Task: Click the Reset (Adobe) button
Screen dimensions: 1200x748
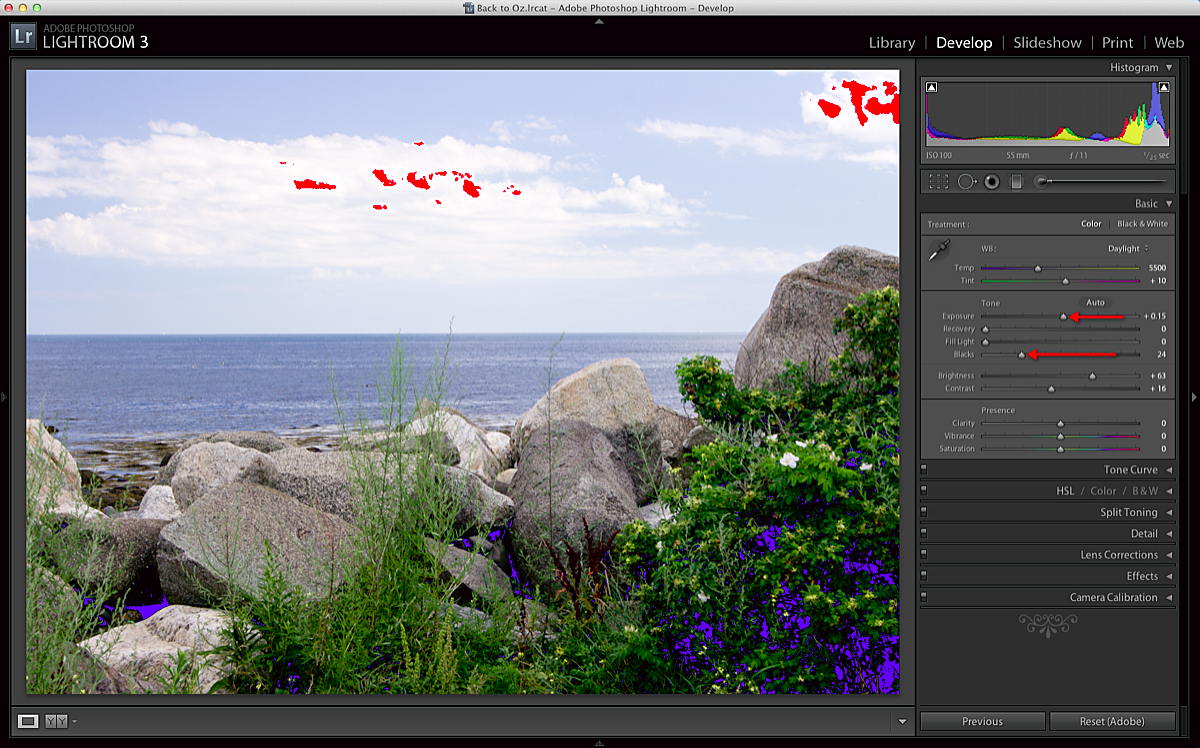Action: click(1112, 721)
